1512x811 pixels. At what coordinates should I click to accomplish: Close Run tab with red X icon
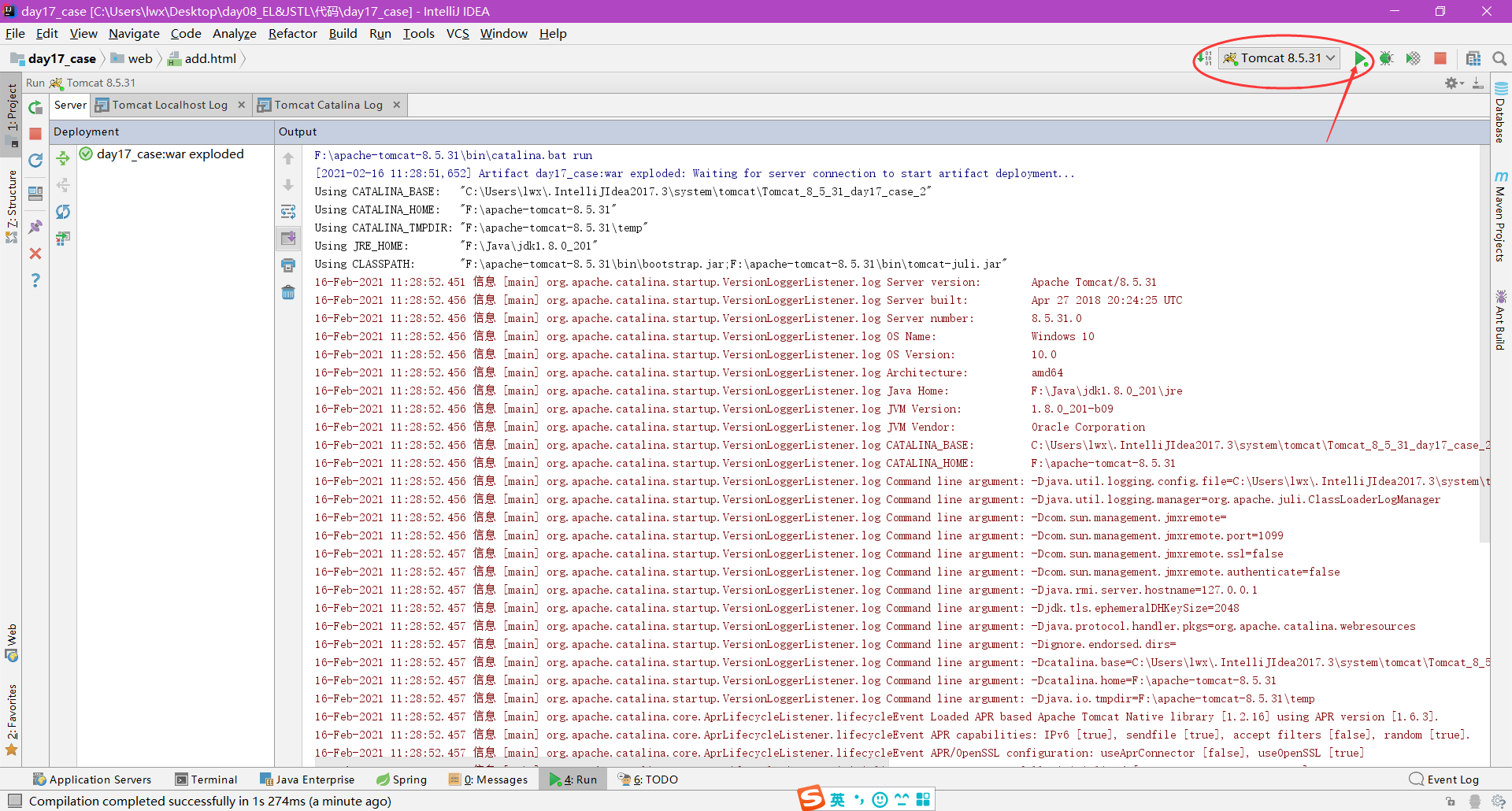click(35, 254)
